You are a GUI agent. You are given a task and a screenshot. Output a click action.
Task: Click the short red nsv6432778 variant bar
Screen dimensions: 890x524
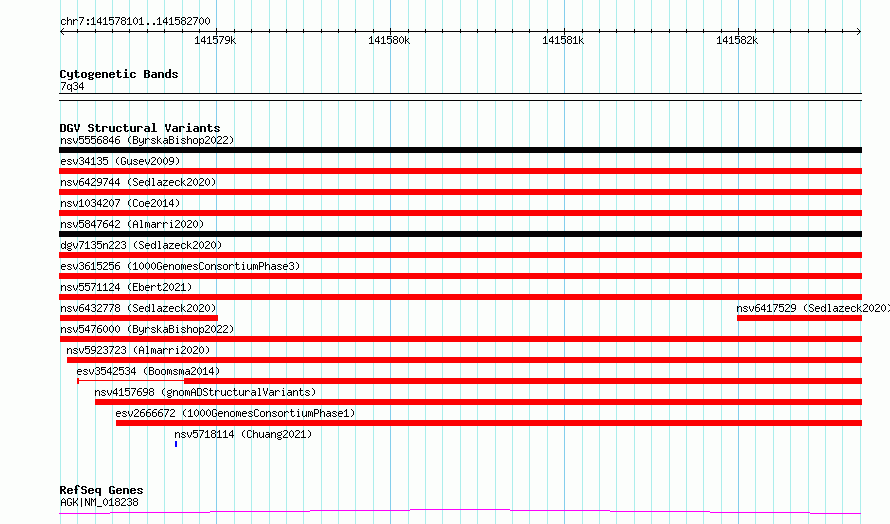coord(138,318)
